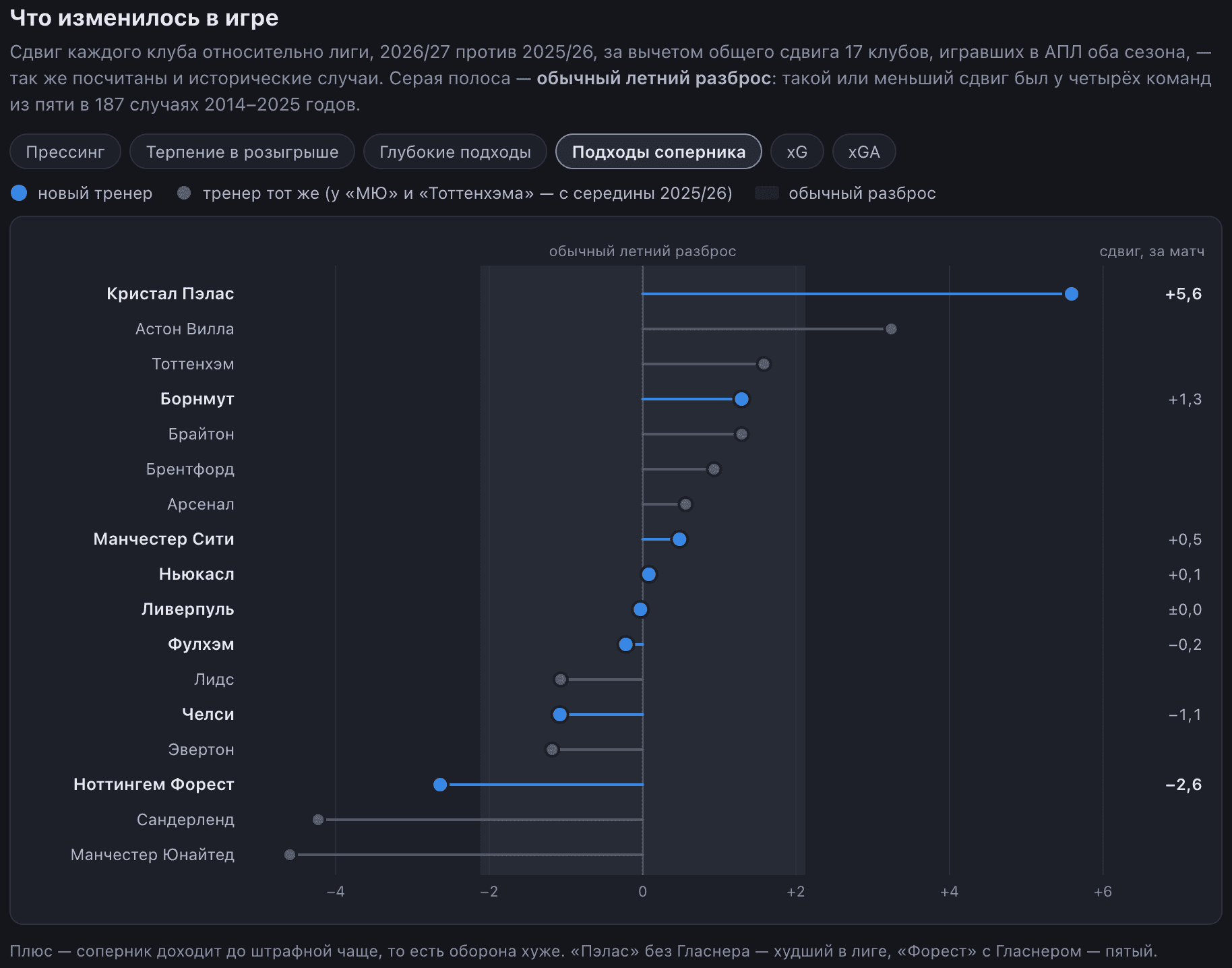Screen dimensions: 1232x968
Task: Select the Эвертон grey data point
Action: 552,750
